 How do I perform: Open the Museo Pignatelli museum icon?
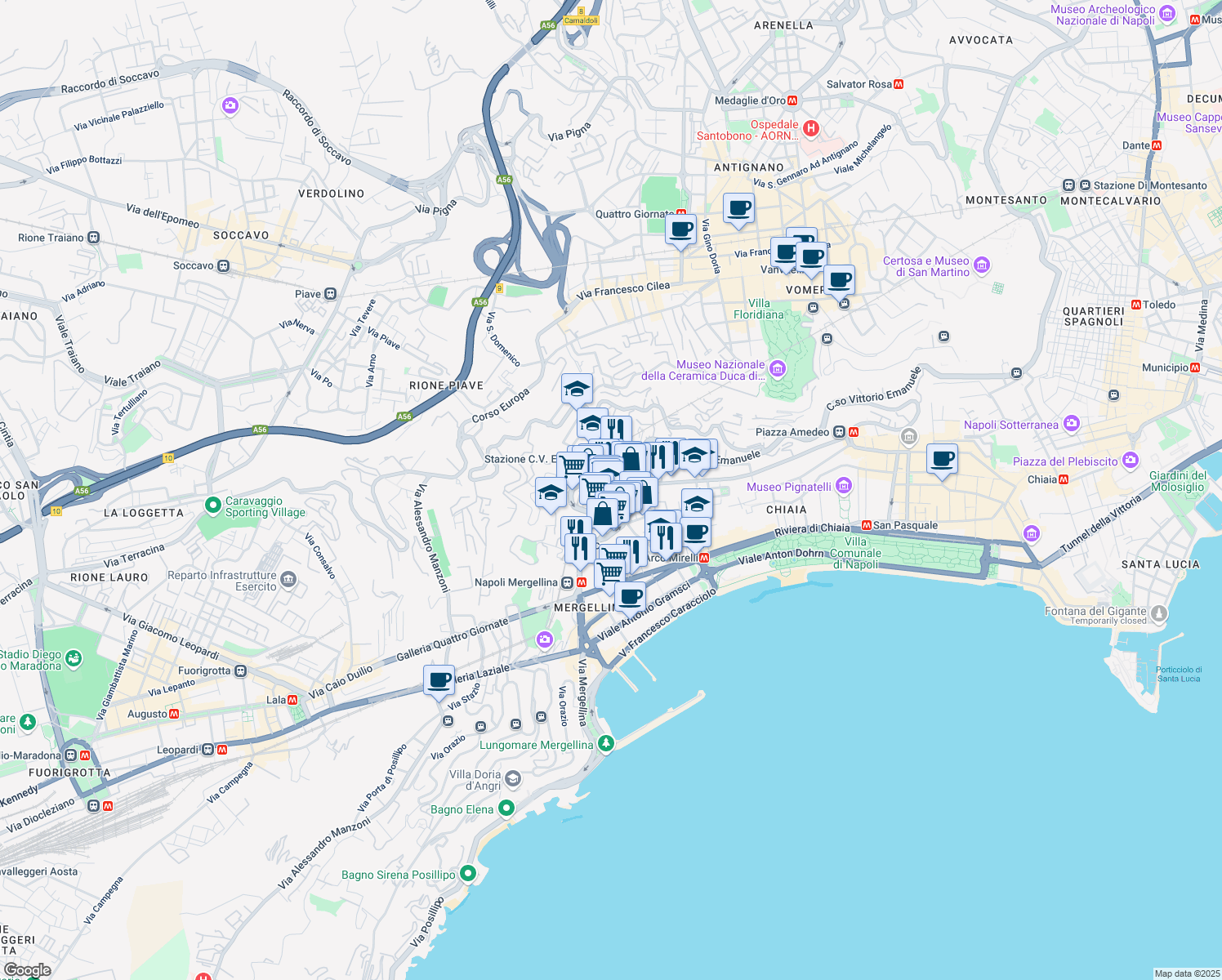844,487
